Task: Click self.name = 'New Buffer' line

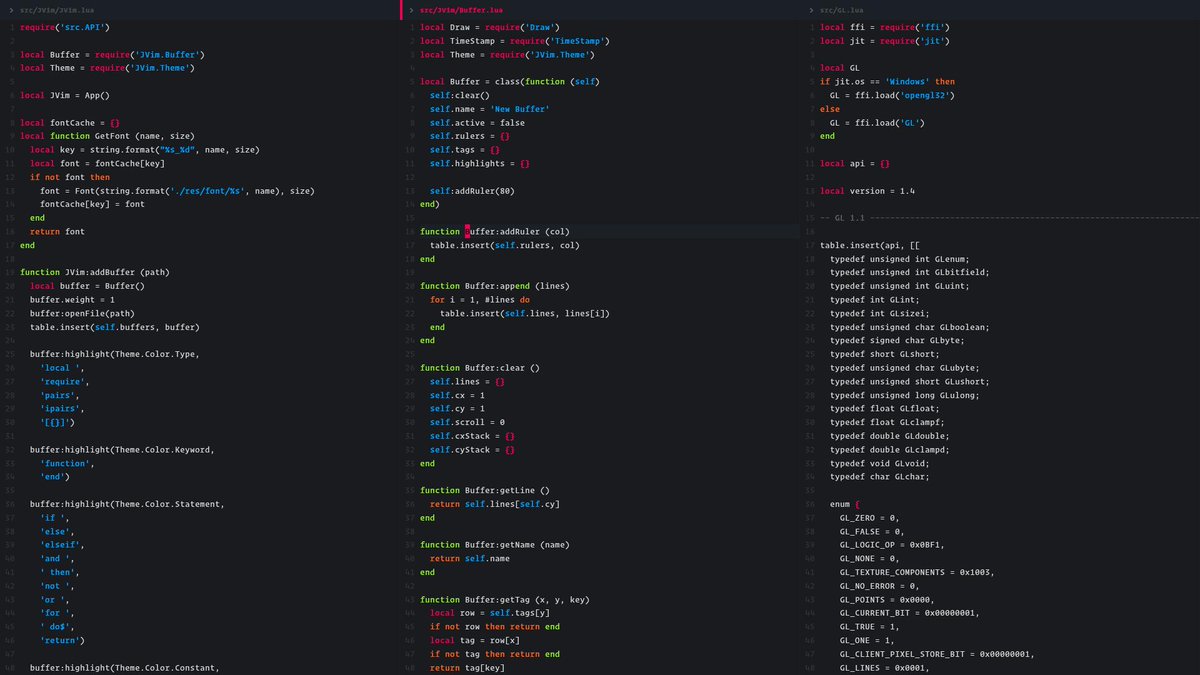Action: (490, 109)
